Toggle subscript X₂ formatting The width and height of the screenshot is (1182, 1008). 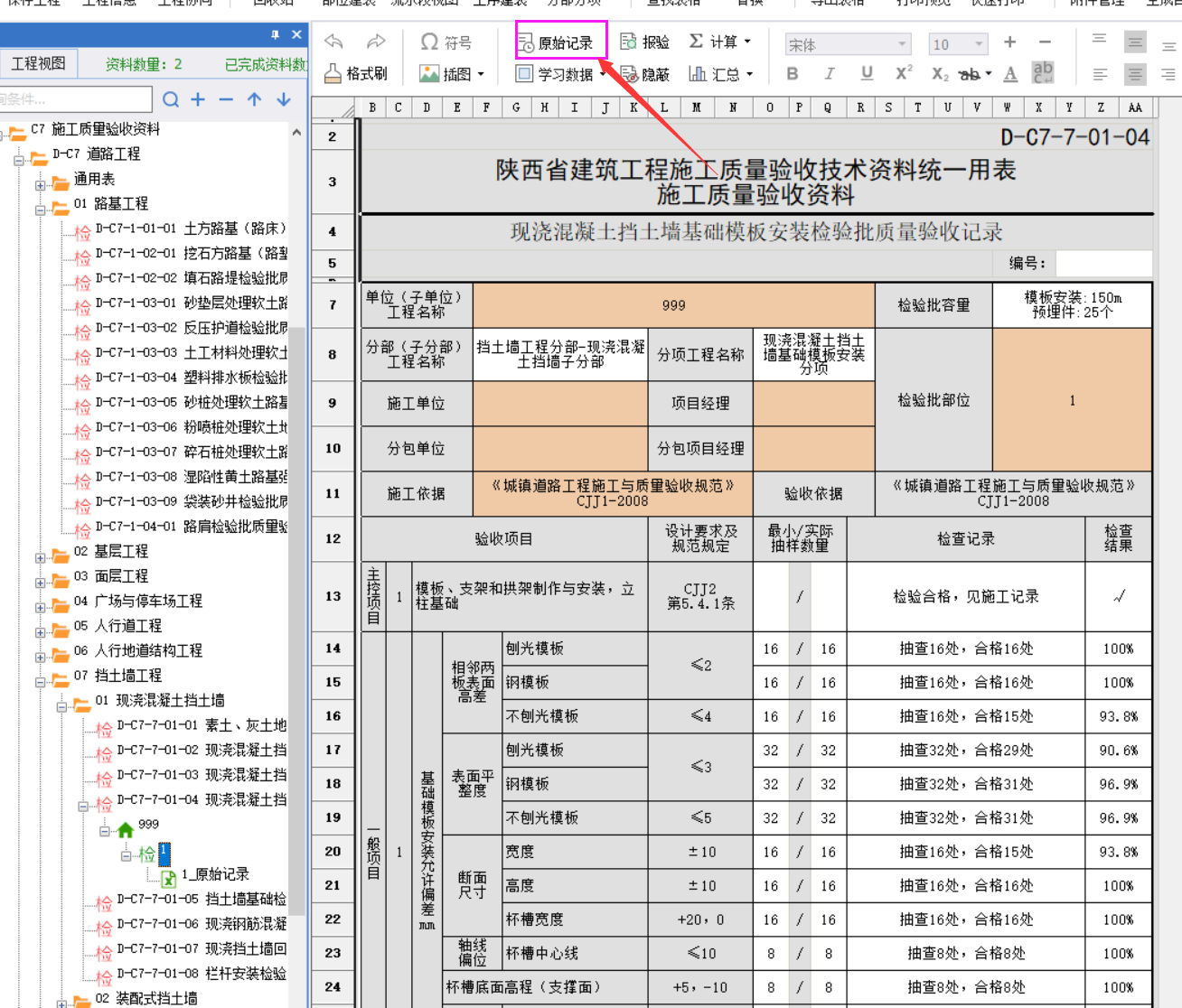pos(940,74)
